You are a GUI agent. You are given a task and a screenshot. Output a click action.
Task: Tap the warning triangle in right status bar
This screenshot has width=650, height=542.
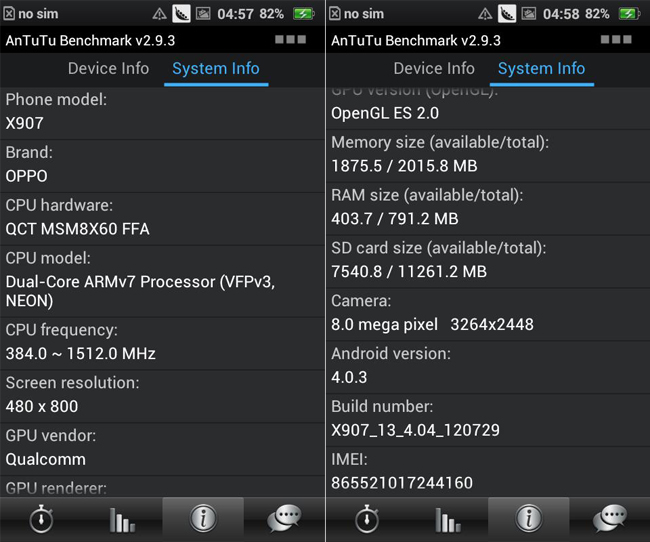click(485, 14)
